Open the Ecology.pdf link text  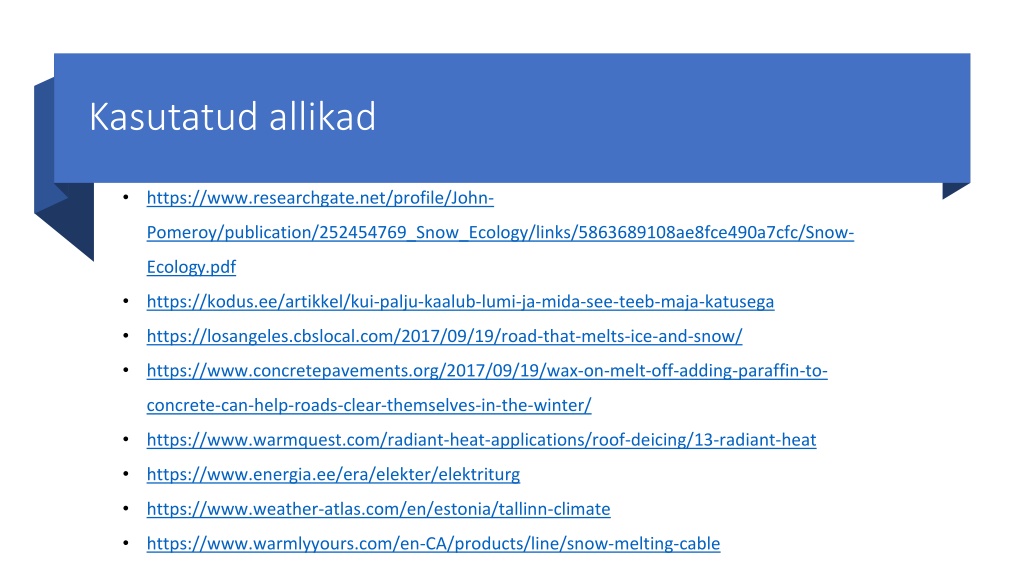point(191,267)
